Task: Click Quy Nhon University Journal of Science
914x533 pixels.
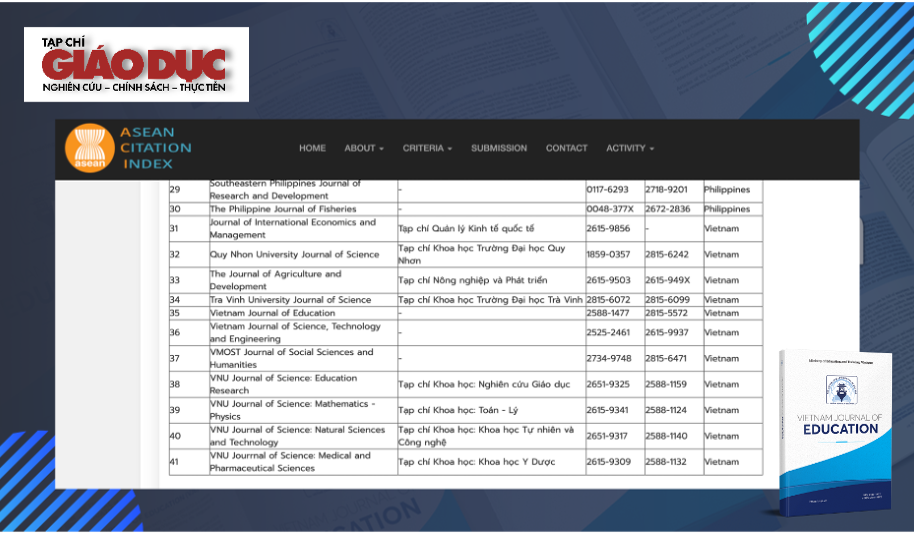Action: [294, 255]
